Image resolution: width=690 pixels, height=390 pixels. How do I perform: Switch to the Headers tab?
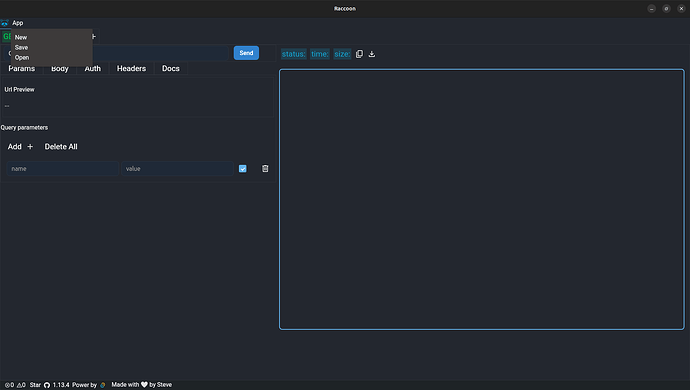click(x=131, y=69)
